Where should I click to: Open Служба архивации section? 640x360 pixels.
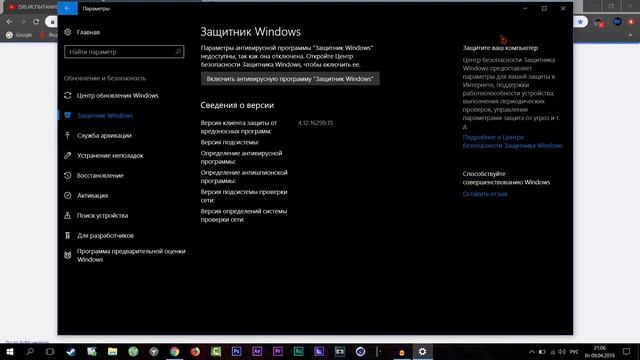98,136
